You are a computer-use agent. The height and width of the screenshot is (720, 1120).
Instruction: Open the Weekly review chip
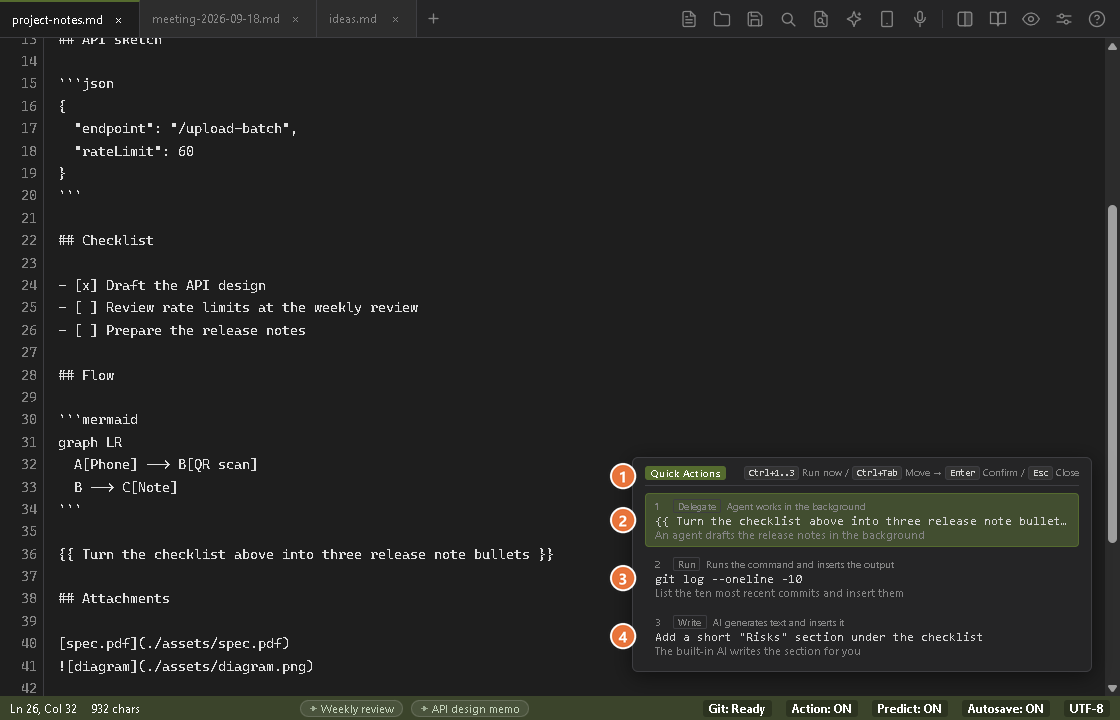tap(351, 709)
